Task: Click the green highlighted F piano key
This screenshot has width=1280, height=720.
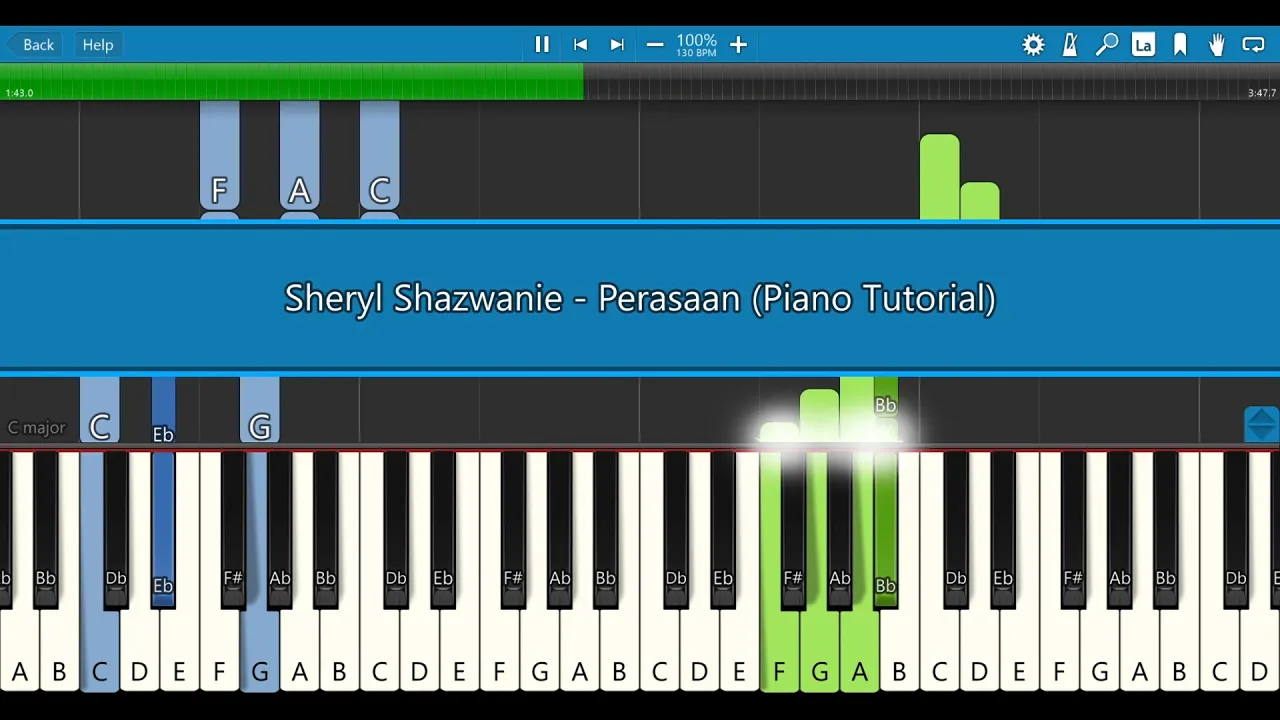Action: tap(779, 650)
